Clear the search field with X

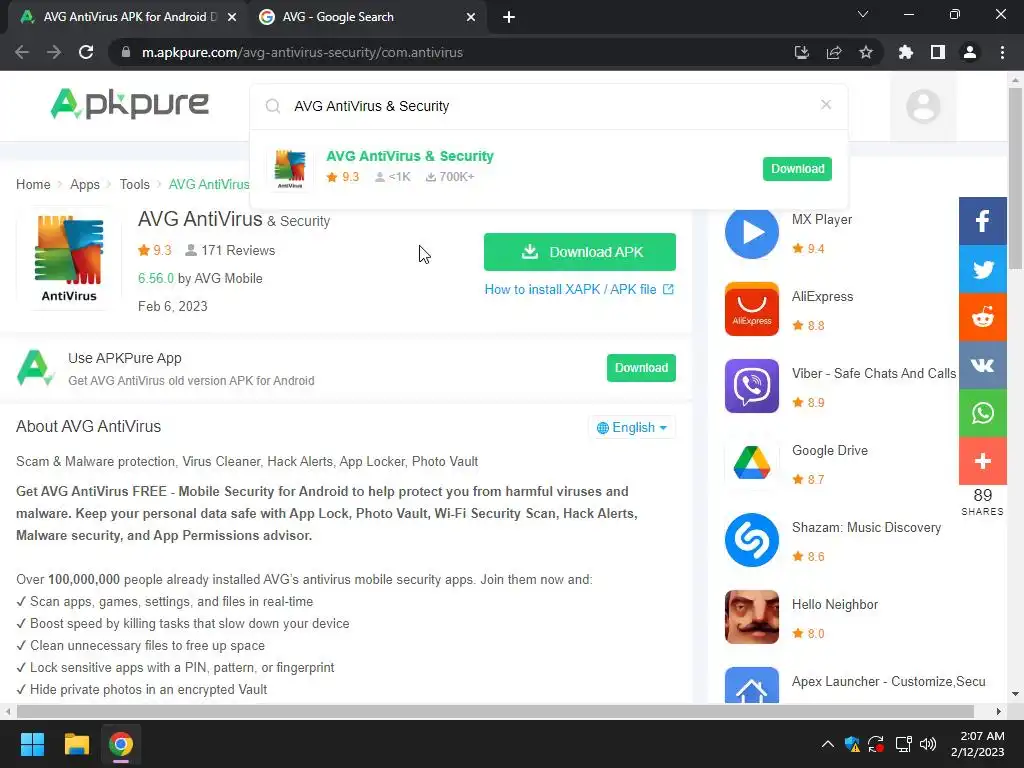(x=825, y=104)
